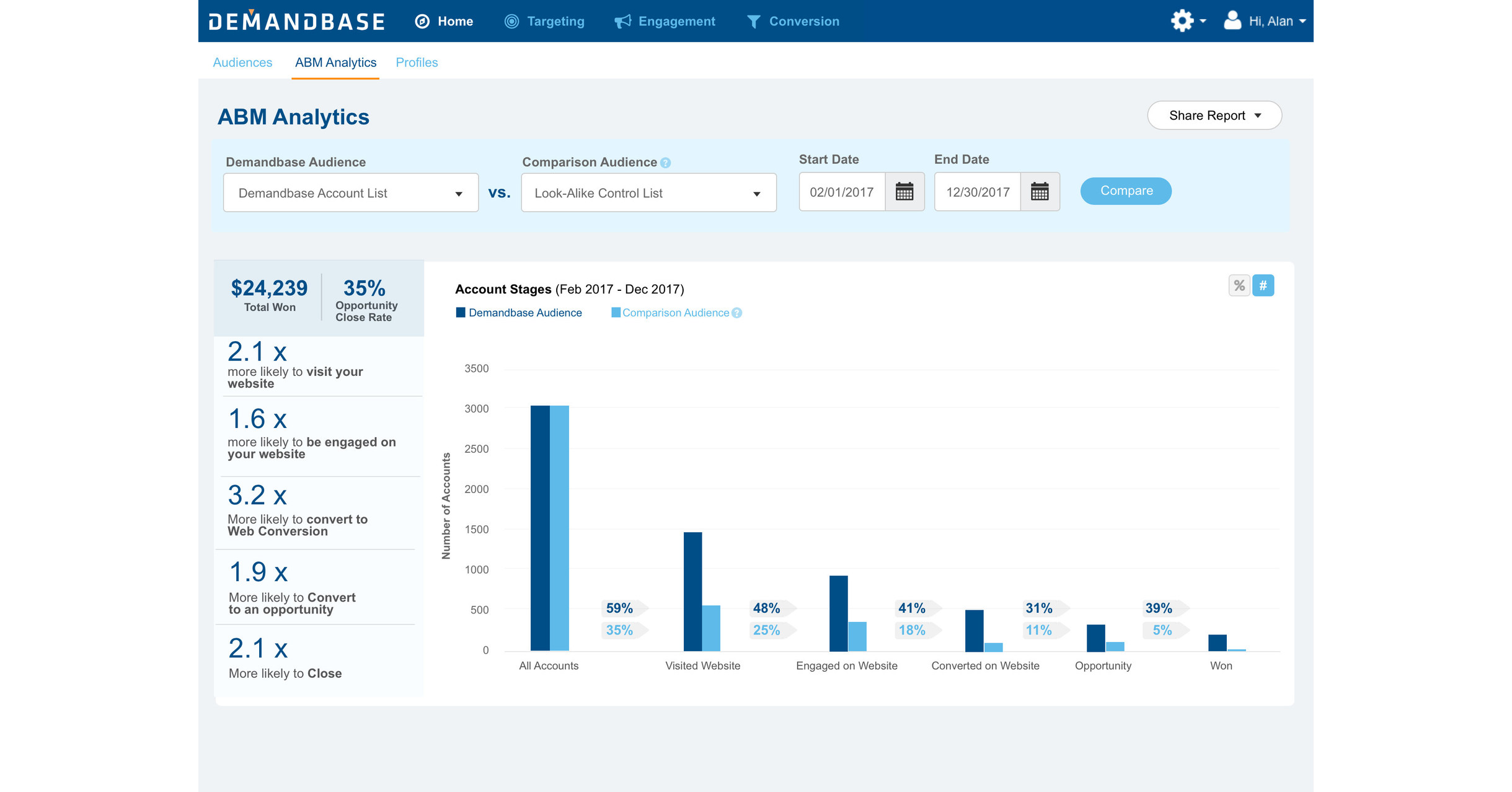1512x792 pixels.
Task: Click the Conversion funnel icon
Action: tap(753, 20)
